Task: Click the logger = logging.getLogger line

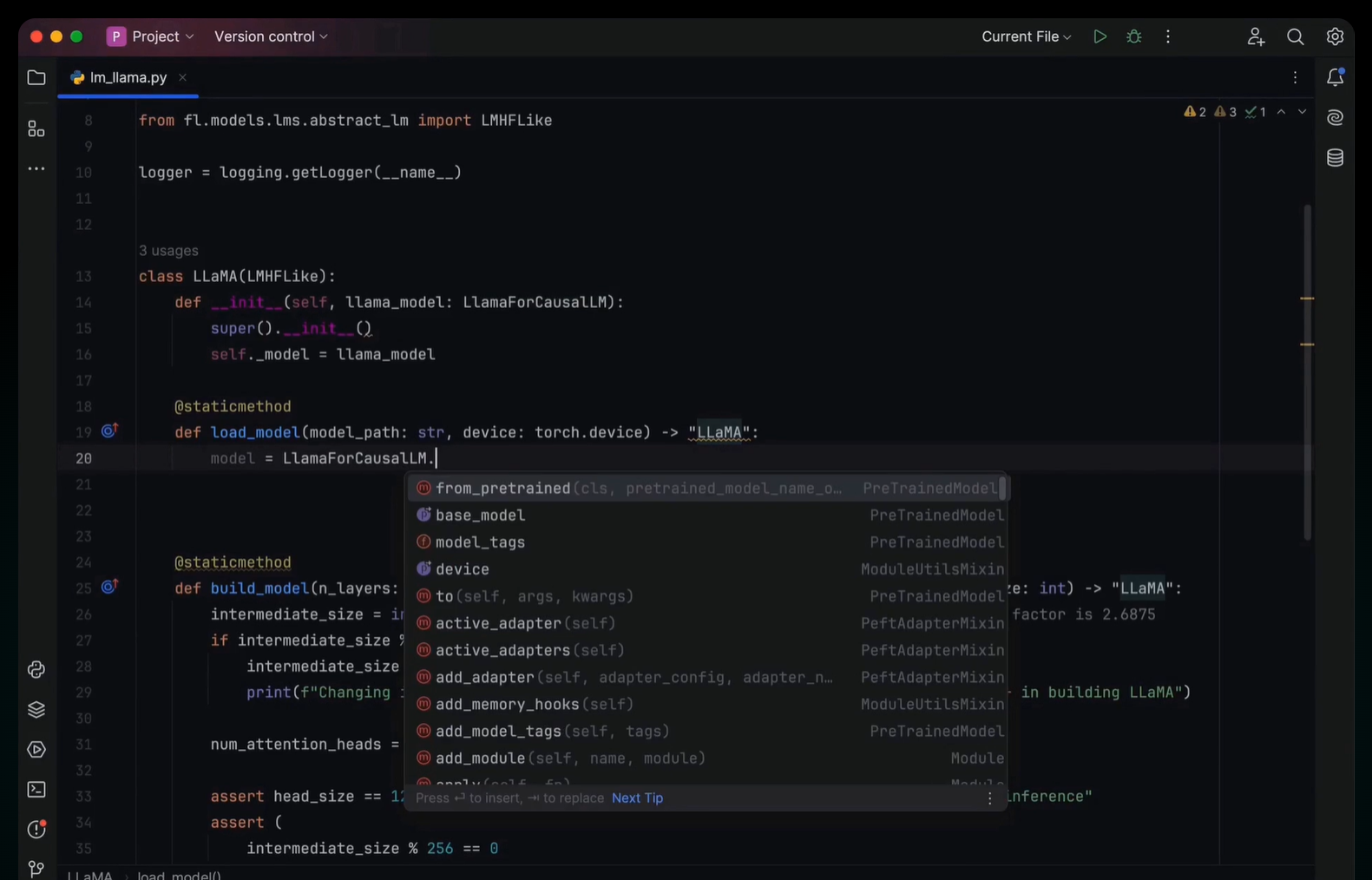Action: pyautogui.click(x=300, y=173)
